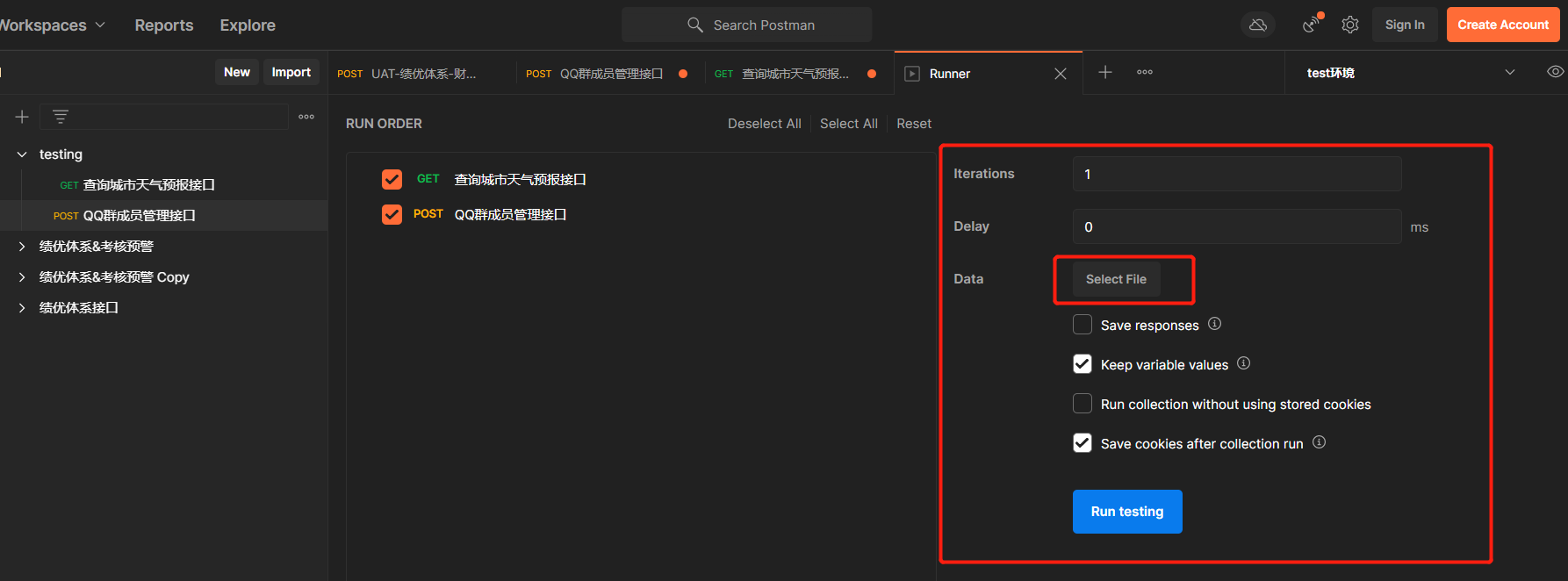Expand the 绩优体系接口 collection
This screenshot has width=1568, height=581.
click(22, 308)
